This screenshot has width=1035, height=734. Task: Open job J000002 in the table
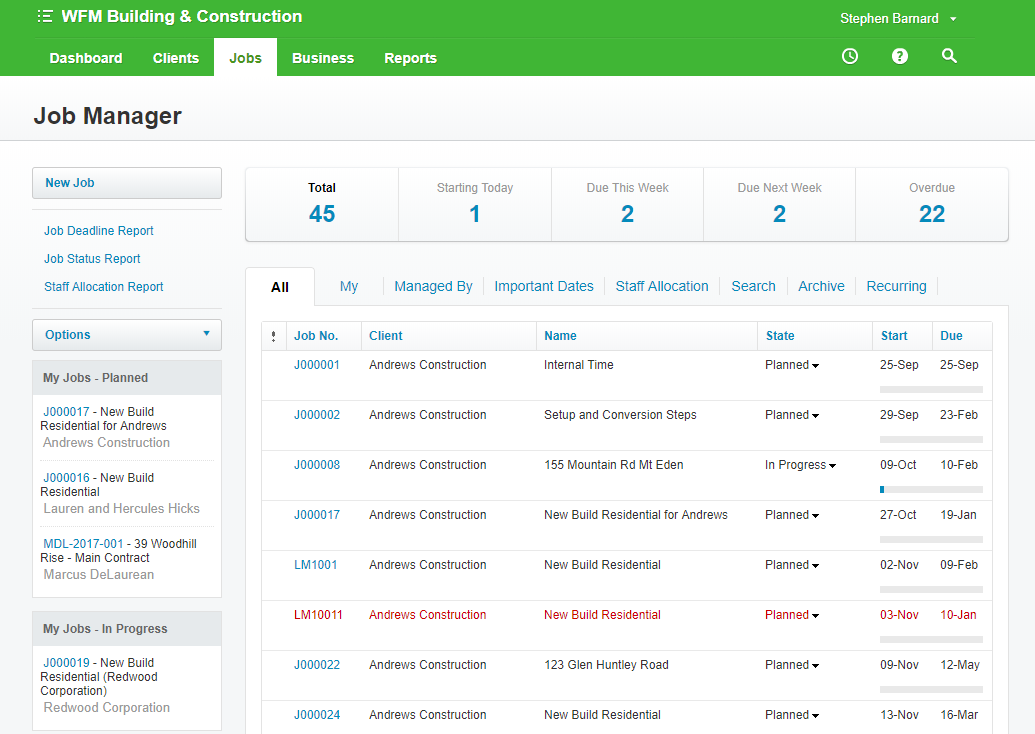click(x=317, y=415)
